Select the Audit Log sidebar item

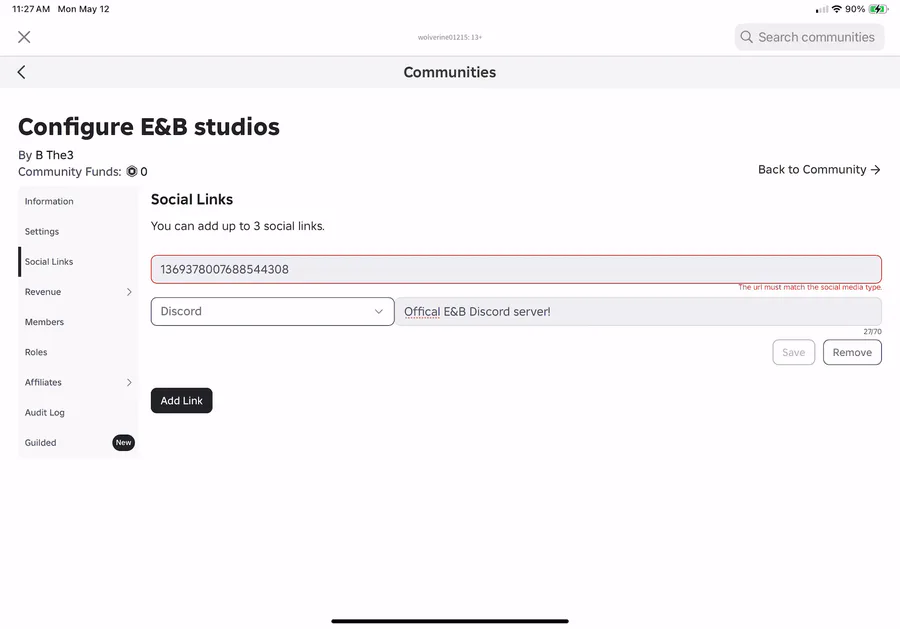(45, 413)
